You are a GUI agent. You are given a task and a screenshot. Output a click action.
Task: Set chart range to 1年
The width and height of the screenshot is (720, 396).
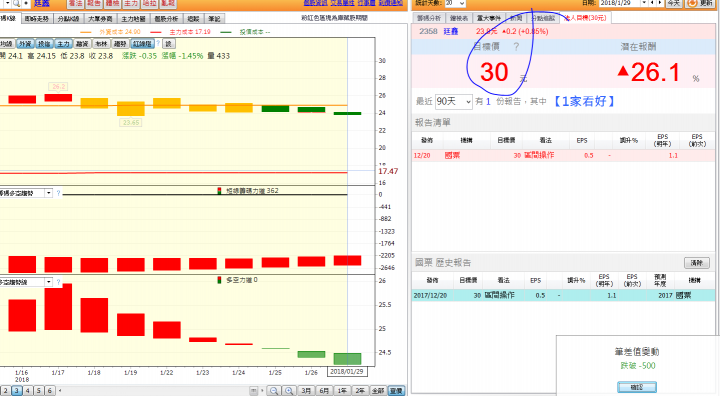point(342,390)
